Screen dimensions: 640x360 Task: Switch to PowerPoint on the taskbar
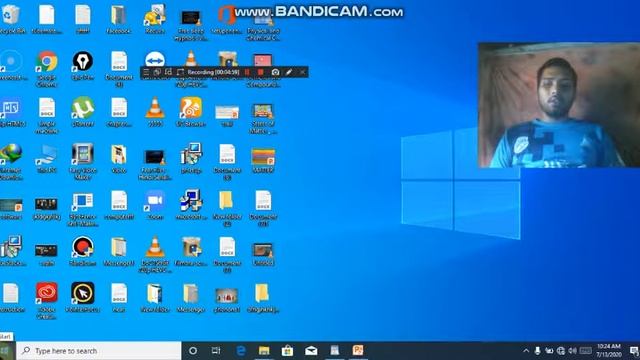pos(358,351)
